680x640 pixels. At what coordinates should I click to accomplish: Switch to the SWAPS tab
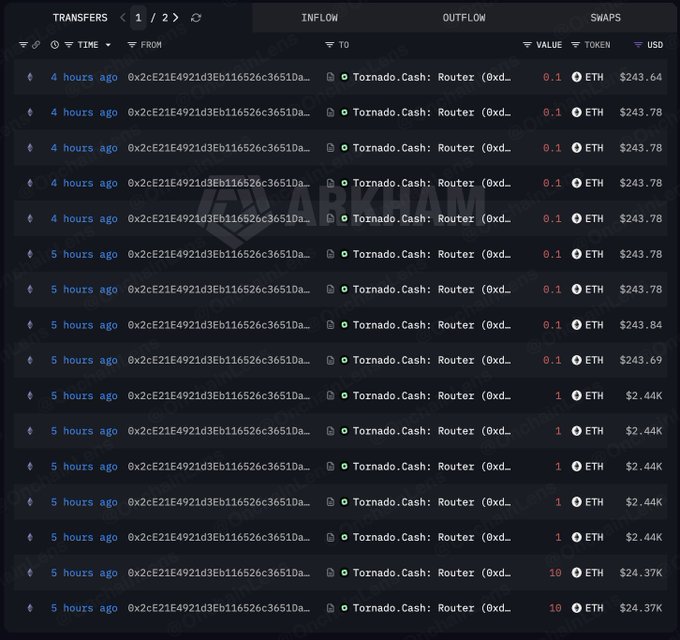pos(605,18)
